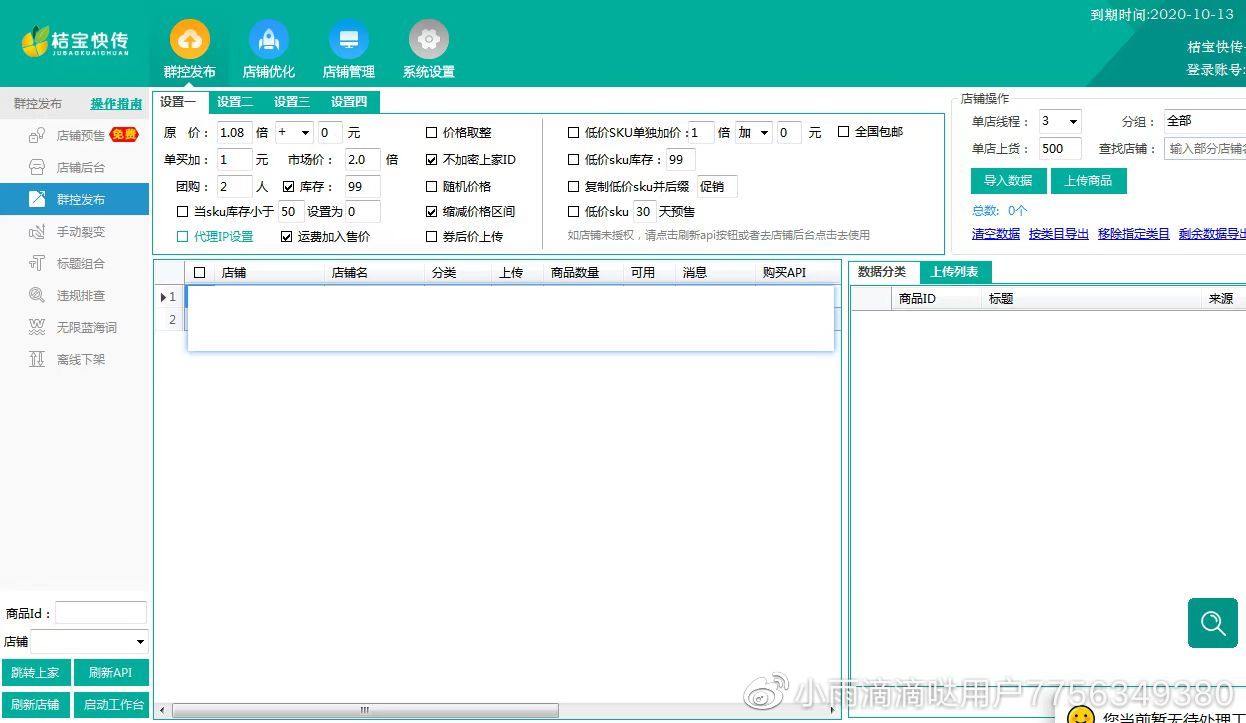Toggle the 全国包邮 checkbox
The height and width of the screenshot is (723, 1246).
point(843,132)
